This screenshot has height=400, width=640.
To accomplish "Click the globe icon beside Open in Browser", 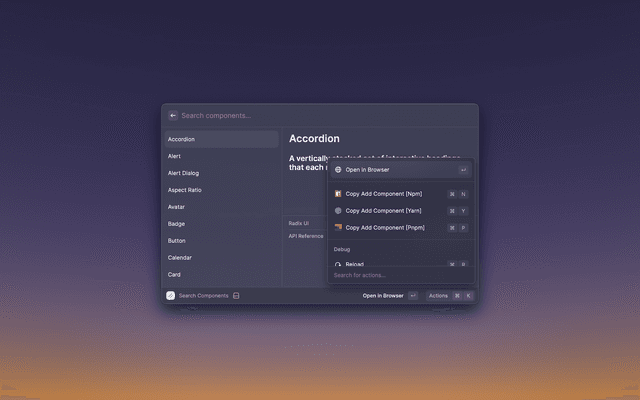I will coord(338,170).
